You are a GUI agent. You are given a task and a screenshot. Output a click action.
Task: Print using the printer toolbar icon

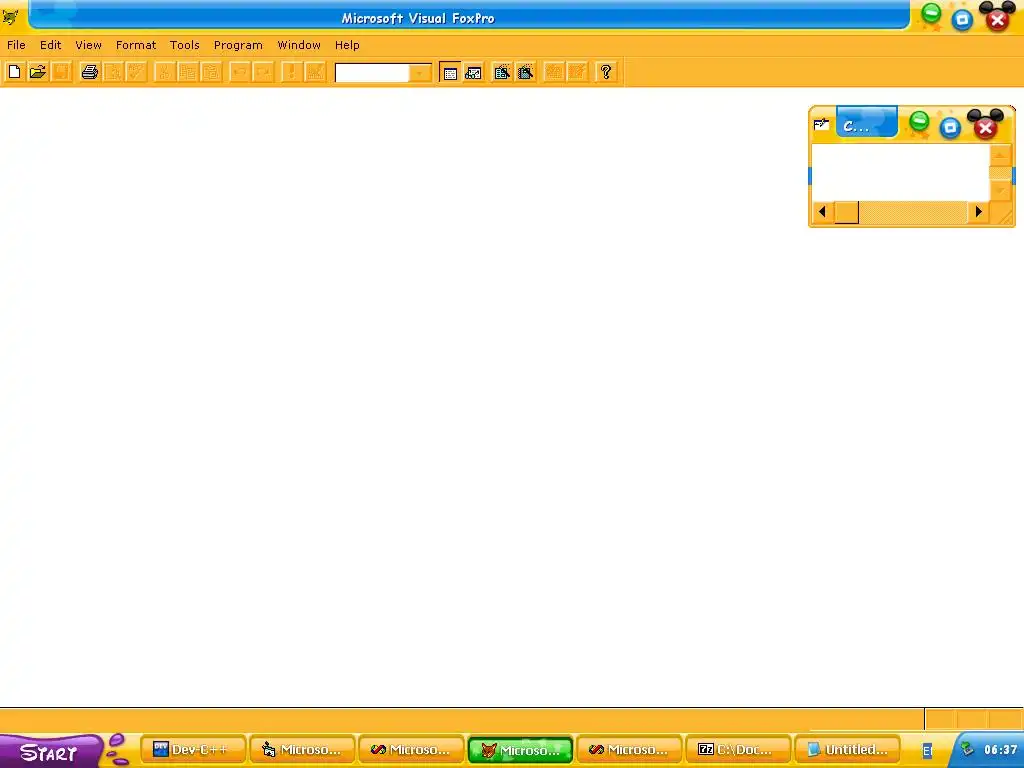(x=89, y=72)
